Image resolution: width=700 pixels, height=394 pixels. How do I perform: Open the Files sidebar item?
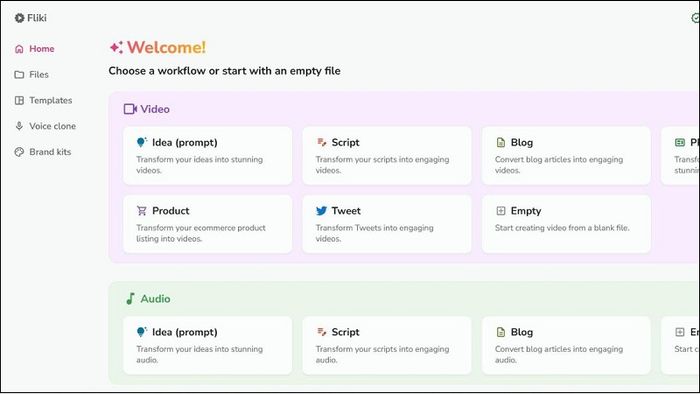(31, 75)
